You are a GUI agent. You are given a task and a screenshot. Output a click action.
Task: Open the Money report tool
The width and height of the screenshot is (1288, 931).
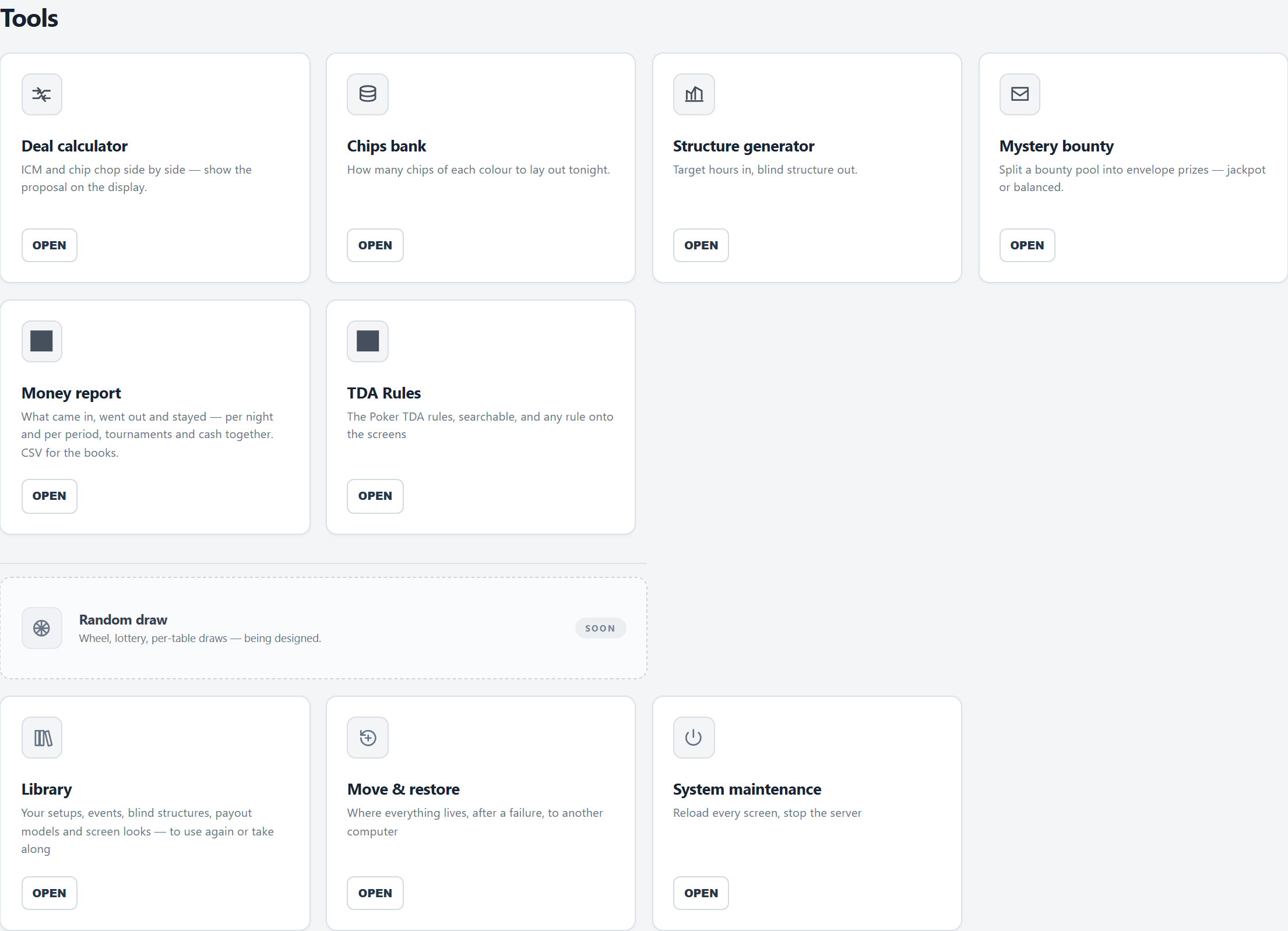point(50,496)
